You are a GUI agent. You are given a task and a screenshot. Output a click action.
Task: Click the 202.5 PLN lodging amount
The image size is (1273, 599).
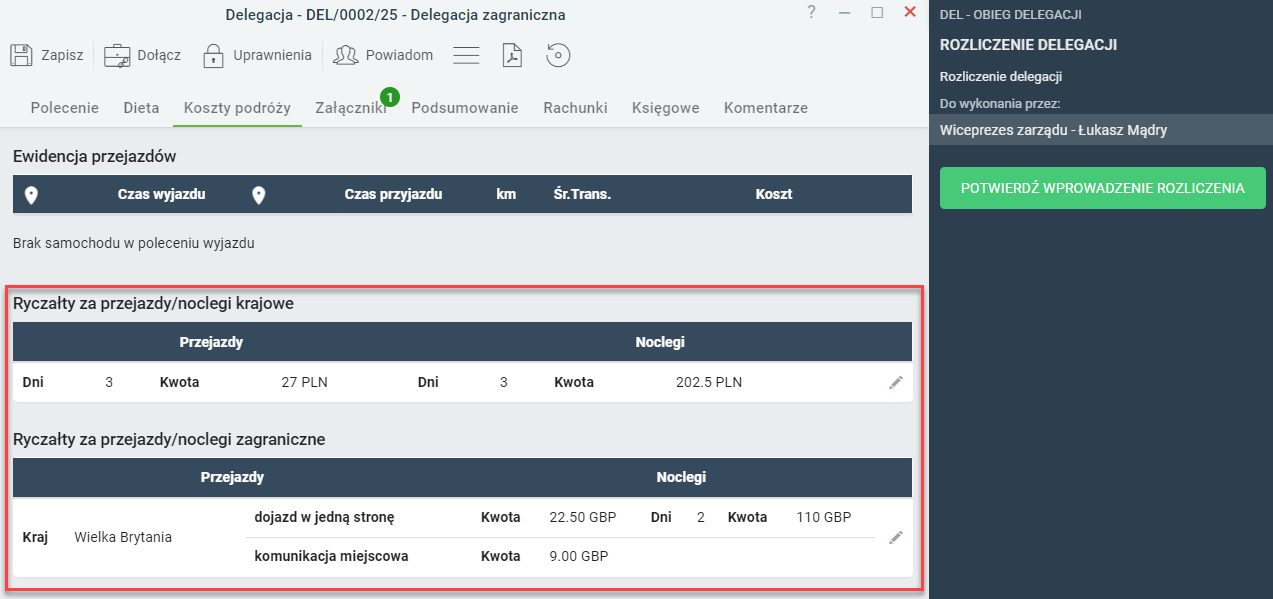(709, 382)
